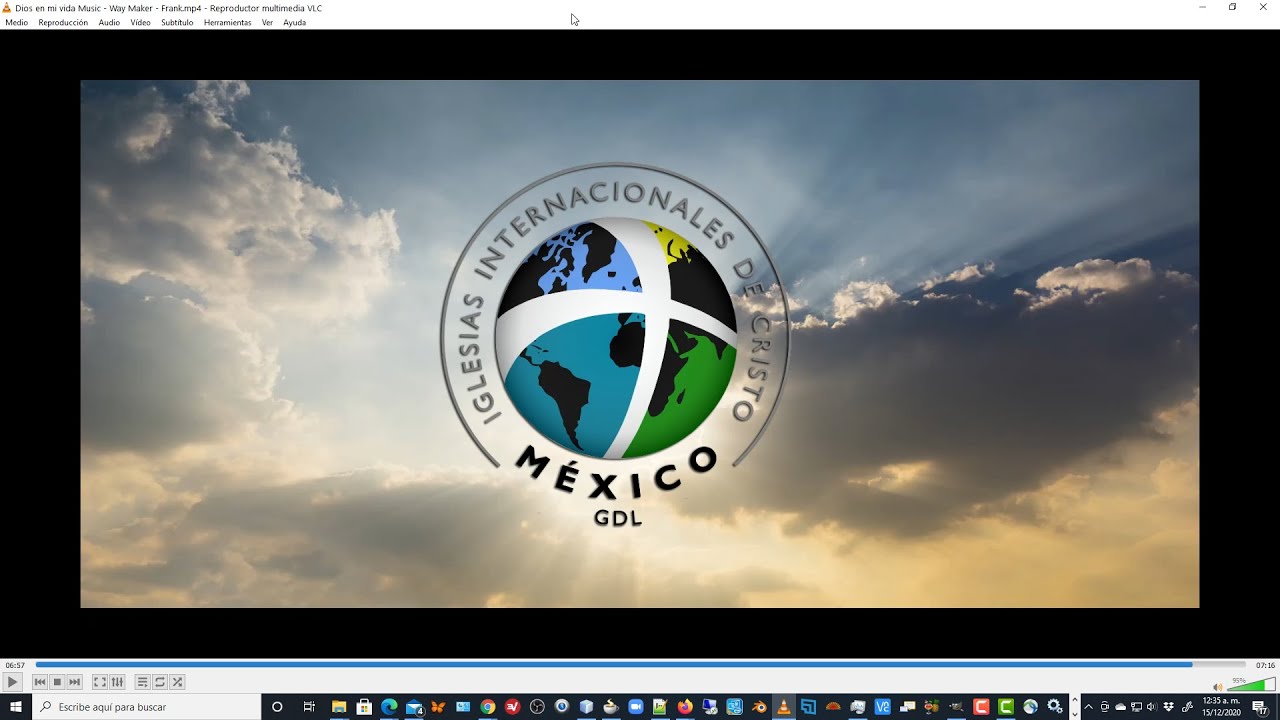Click the taskbar search box

[147, 707]
